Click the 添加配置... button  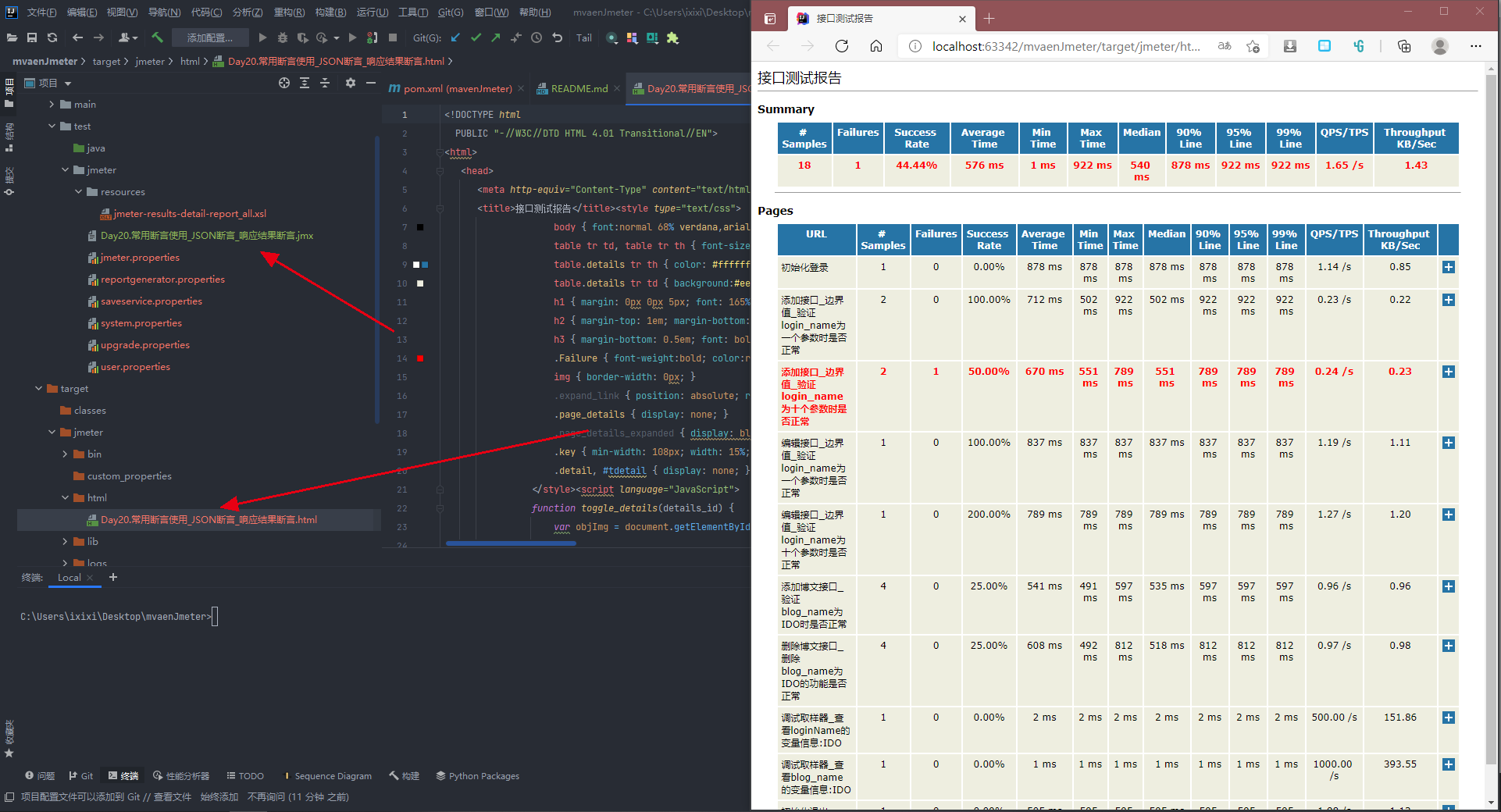(209, 37)
